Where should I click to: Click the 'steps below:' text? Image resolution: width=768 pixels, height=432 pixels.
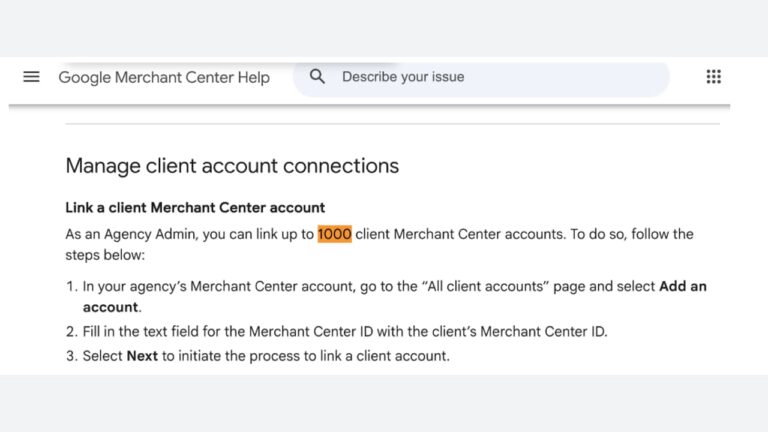(x=105, y=255)
